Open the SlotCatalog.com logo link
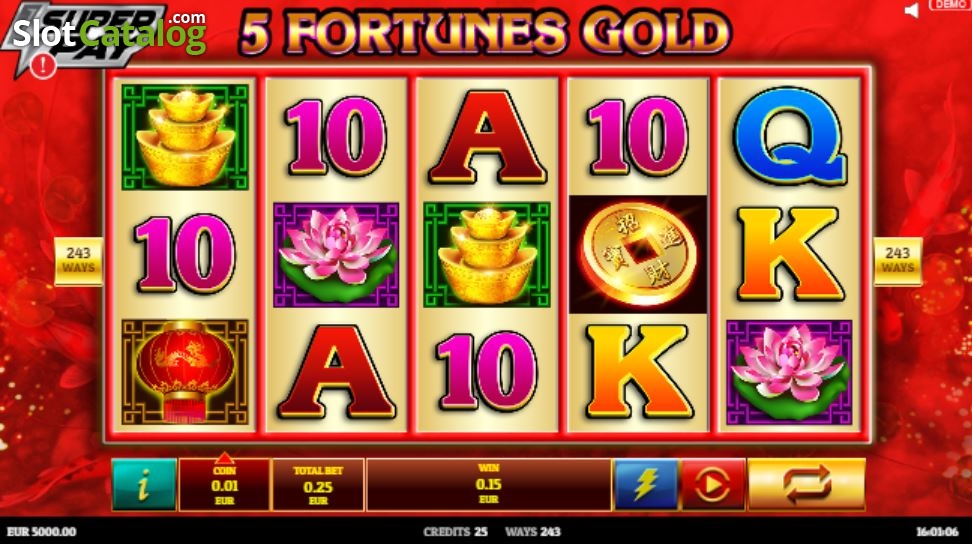 coord(109,33)
